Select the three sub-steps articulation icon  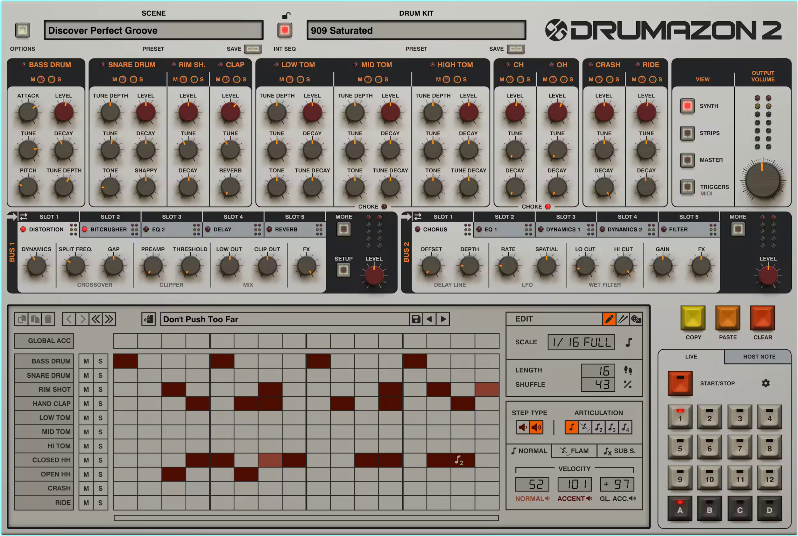tap(612, 427)
